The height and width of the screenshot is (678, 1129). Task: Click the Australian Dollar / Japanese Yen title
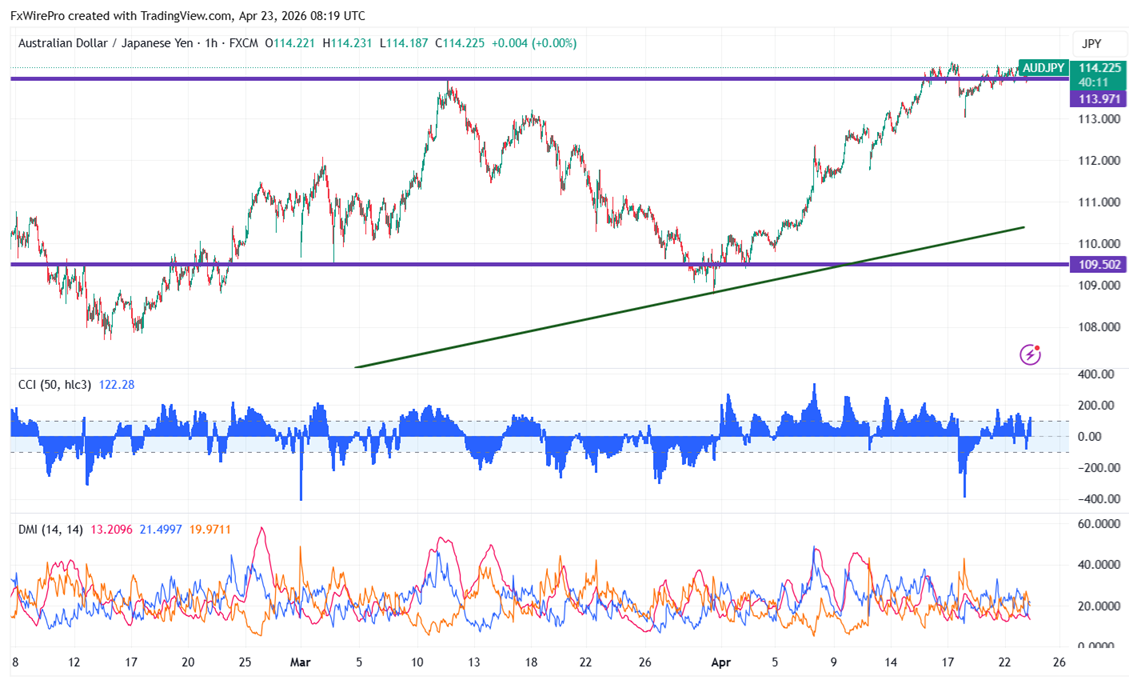pyautogui.click(x=106, y=43)
